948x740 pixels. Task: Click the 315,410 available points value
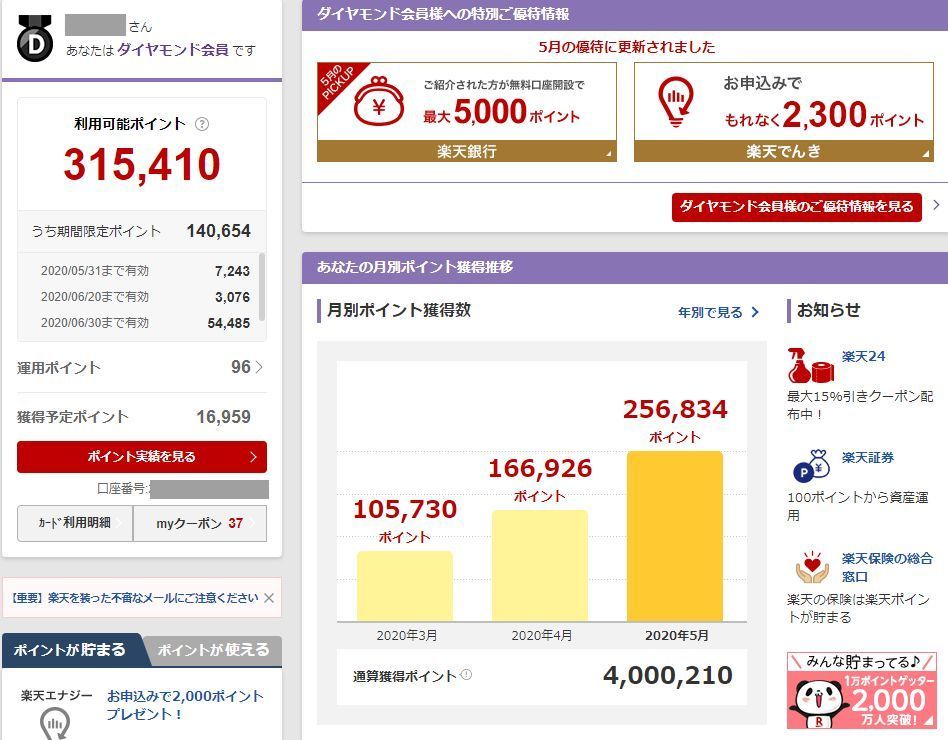(142, 164)
